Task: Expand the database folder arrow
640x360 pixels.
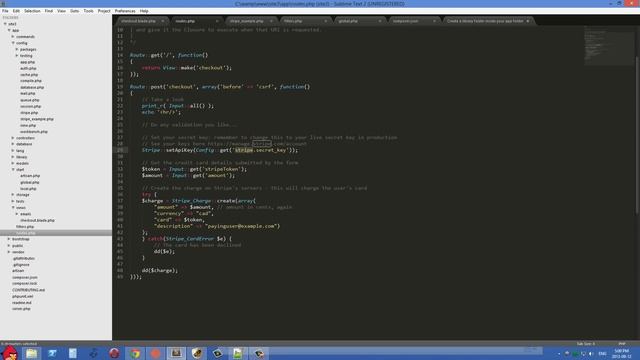Action: [x=13, y=144]
